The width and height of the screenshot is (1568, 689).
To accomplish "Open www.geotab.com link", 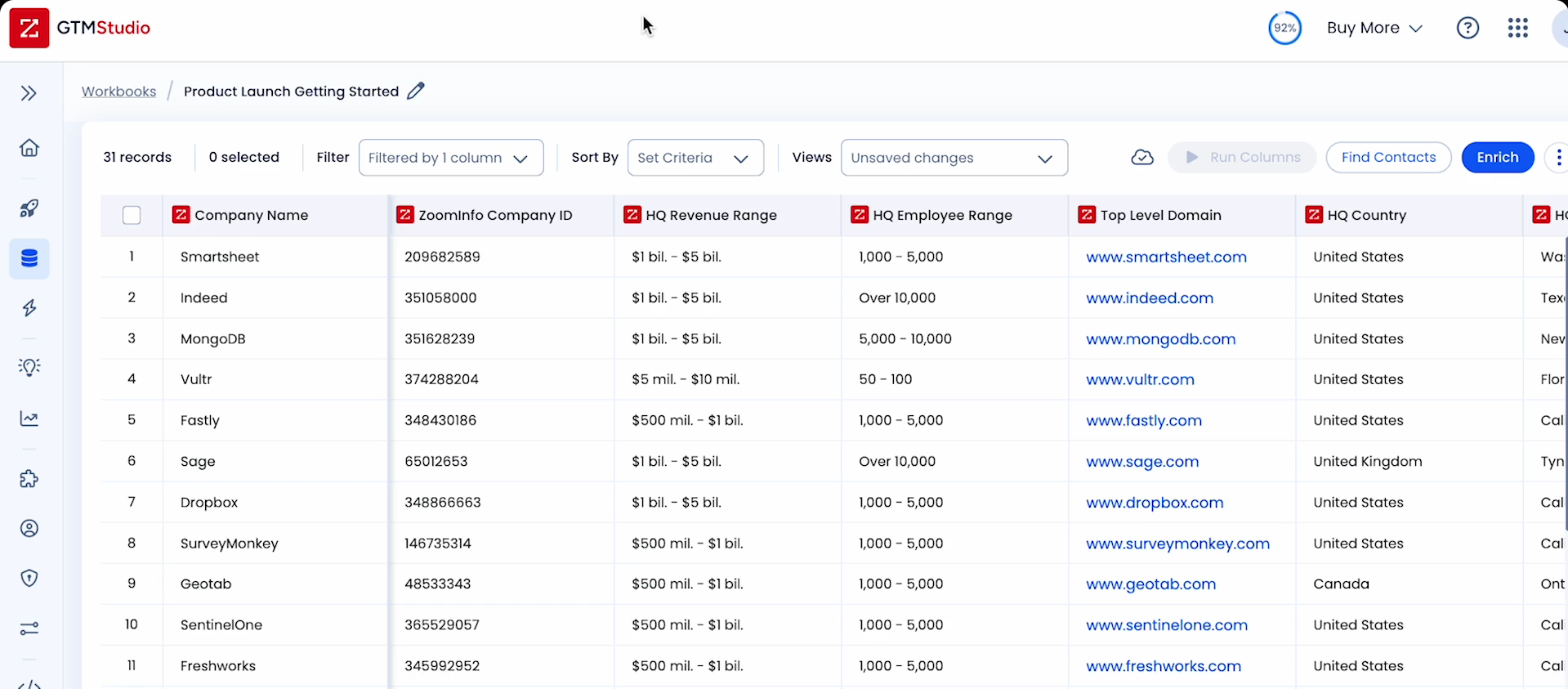I will pos(1150,584).
